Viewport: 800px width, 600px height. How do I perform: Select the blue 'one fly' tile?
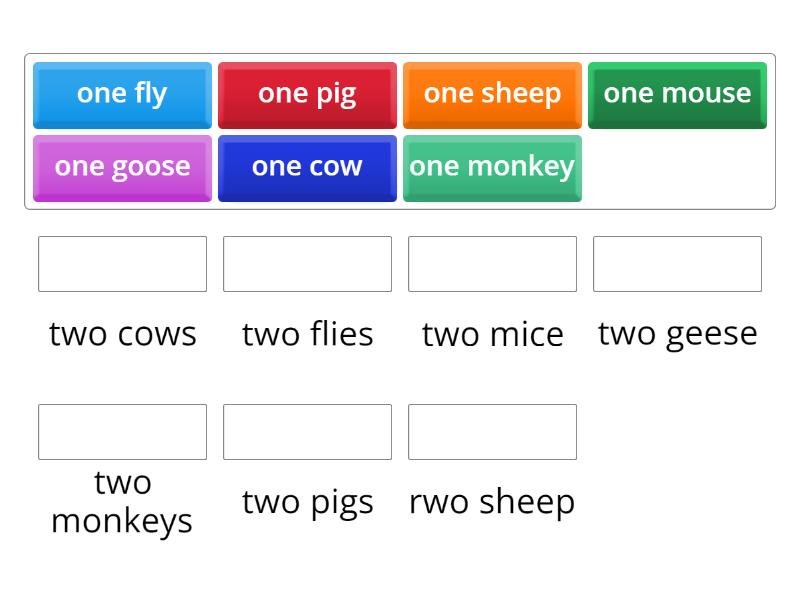point(122,93)
